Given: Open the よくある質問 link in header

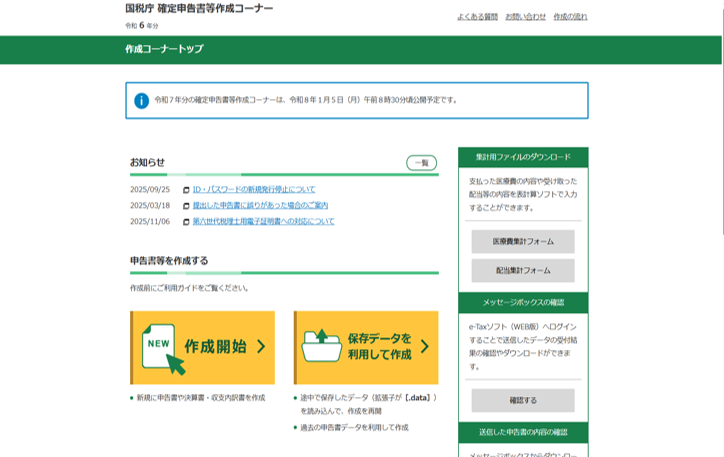Looking at the screenshot, I should [x=477, y=17].
